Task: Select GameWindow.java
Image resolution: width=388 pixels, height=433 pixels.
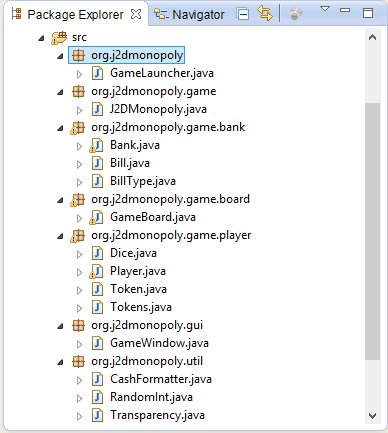Action: tap(159, 343)
